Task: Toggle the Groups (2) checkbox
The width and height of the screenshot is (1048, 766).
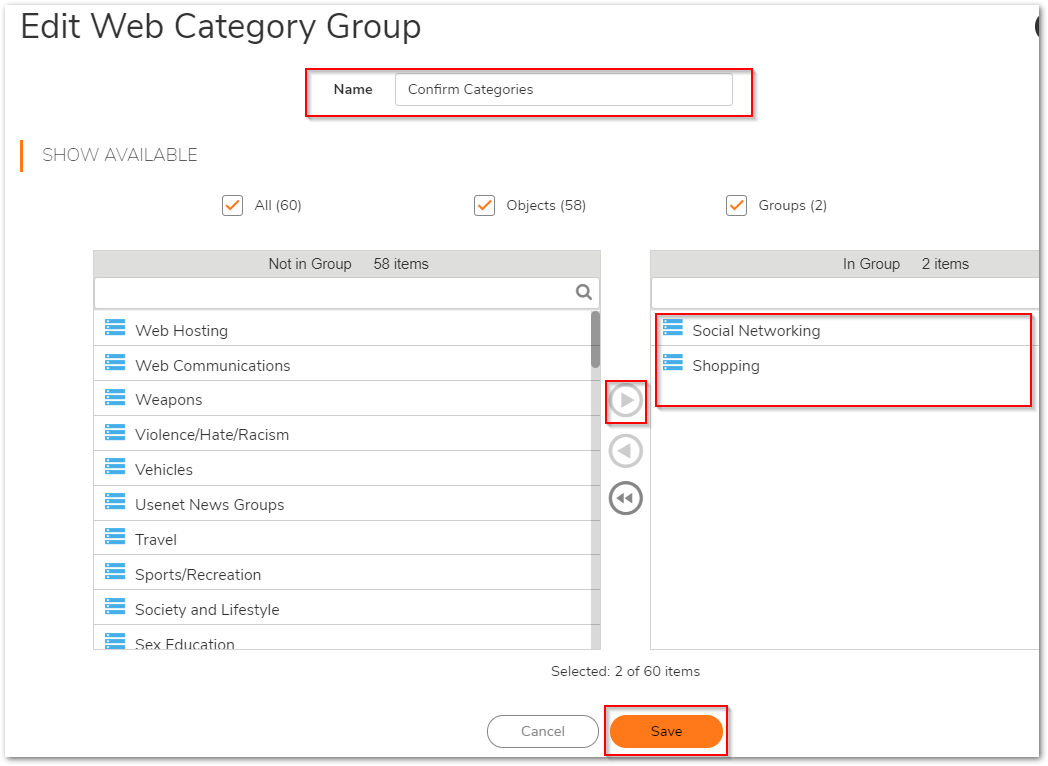Action: point(737,205)
